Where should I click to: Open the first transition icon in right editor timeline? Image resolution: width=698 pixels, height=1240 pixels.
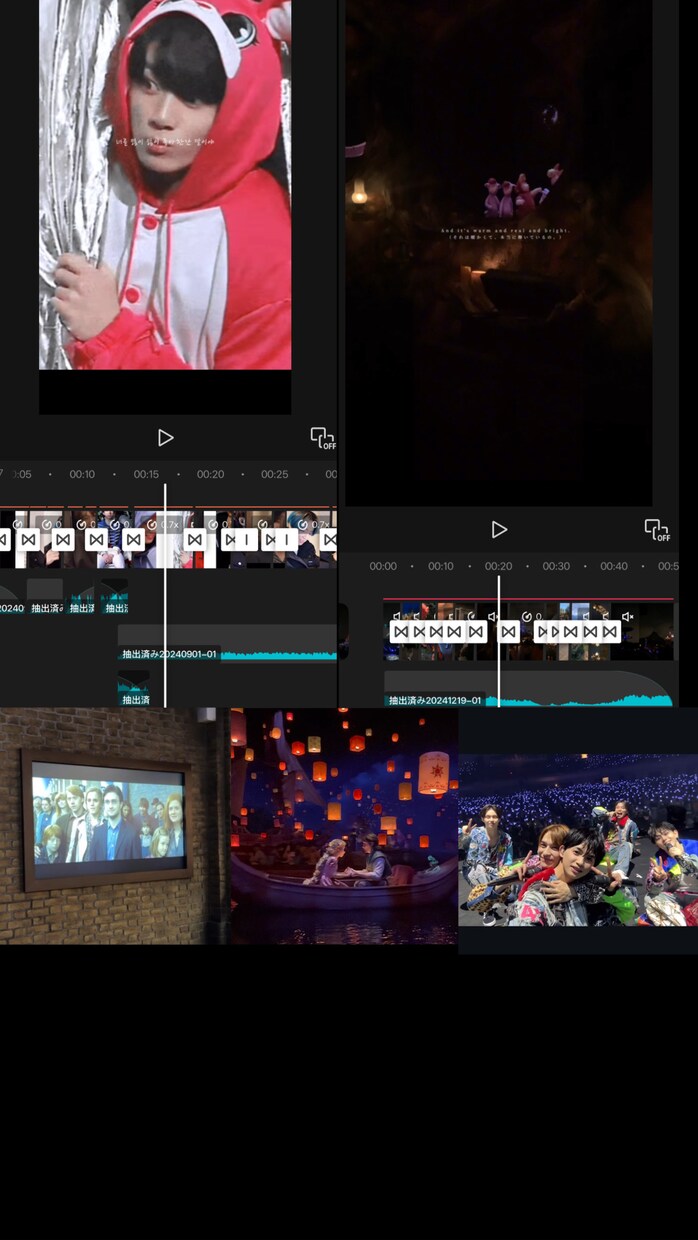401,631
